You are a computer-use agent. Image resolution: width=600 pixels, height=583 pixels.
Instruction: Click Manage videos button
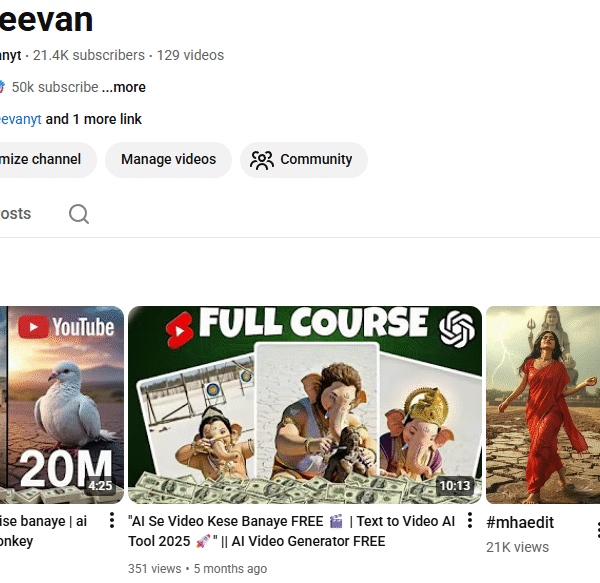coord(168,160)
